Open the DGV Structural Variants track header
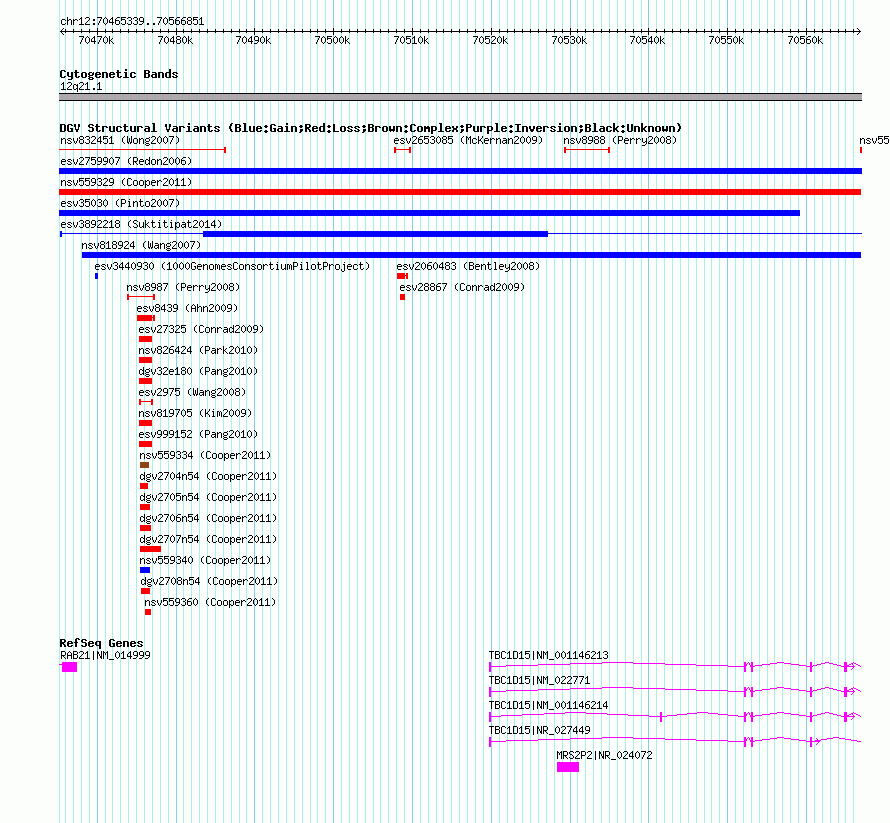The width and height of the screenshot is (890, 823). point(370,128)
